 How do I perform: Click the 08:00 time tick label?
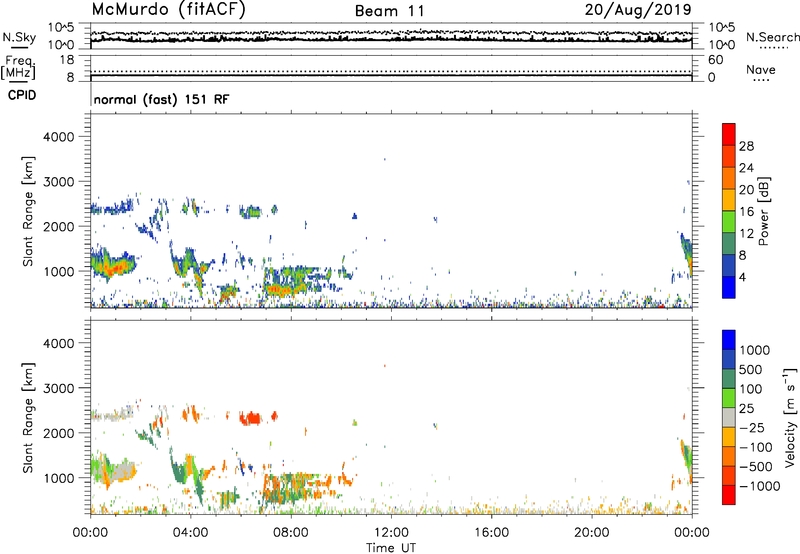(x=291, y=533)
